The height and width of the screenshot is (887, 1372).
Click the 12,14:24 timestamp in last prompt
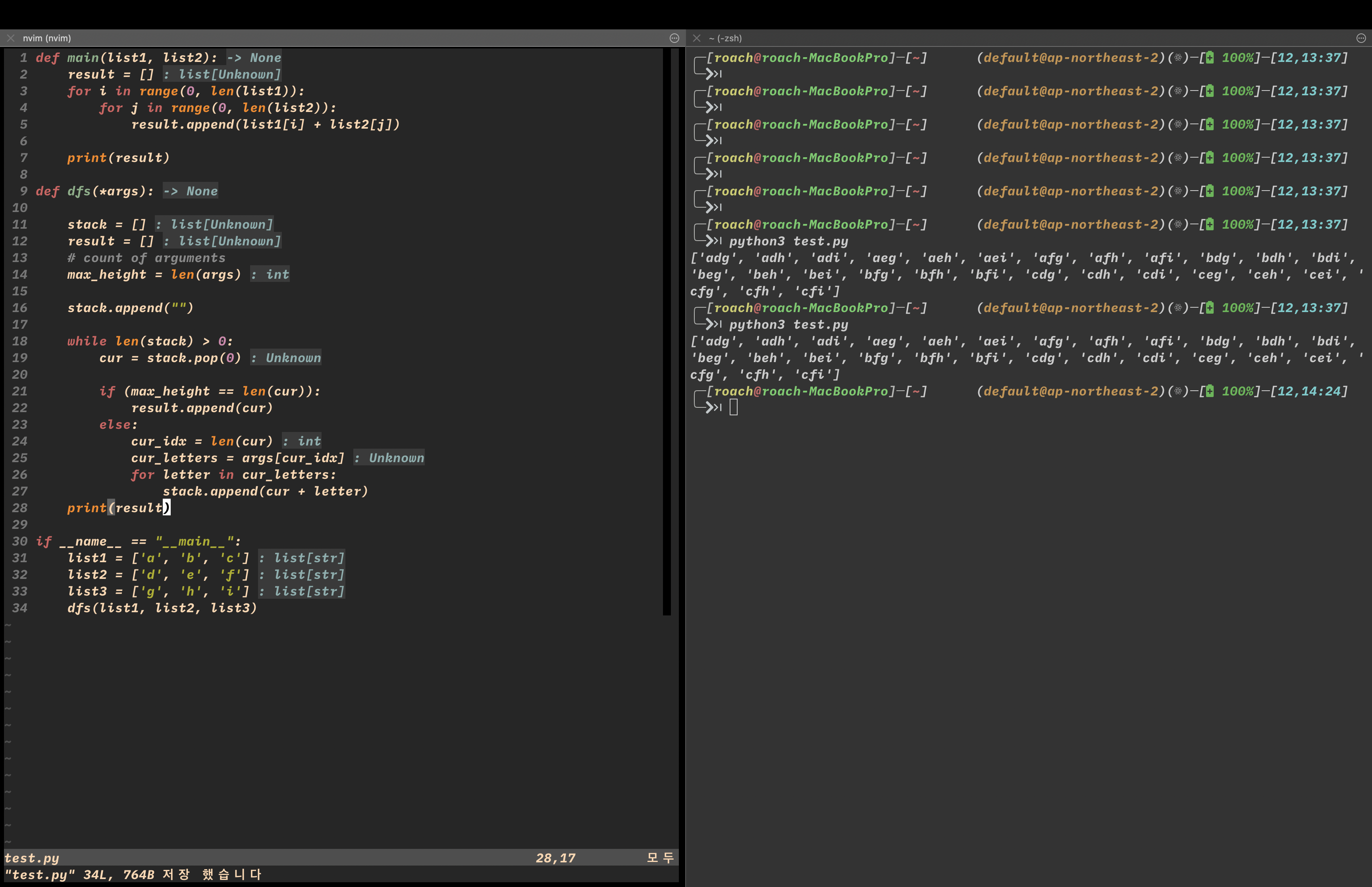[x=1309, y=391]
